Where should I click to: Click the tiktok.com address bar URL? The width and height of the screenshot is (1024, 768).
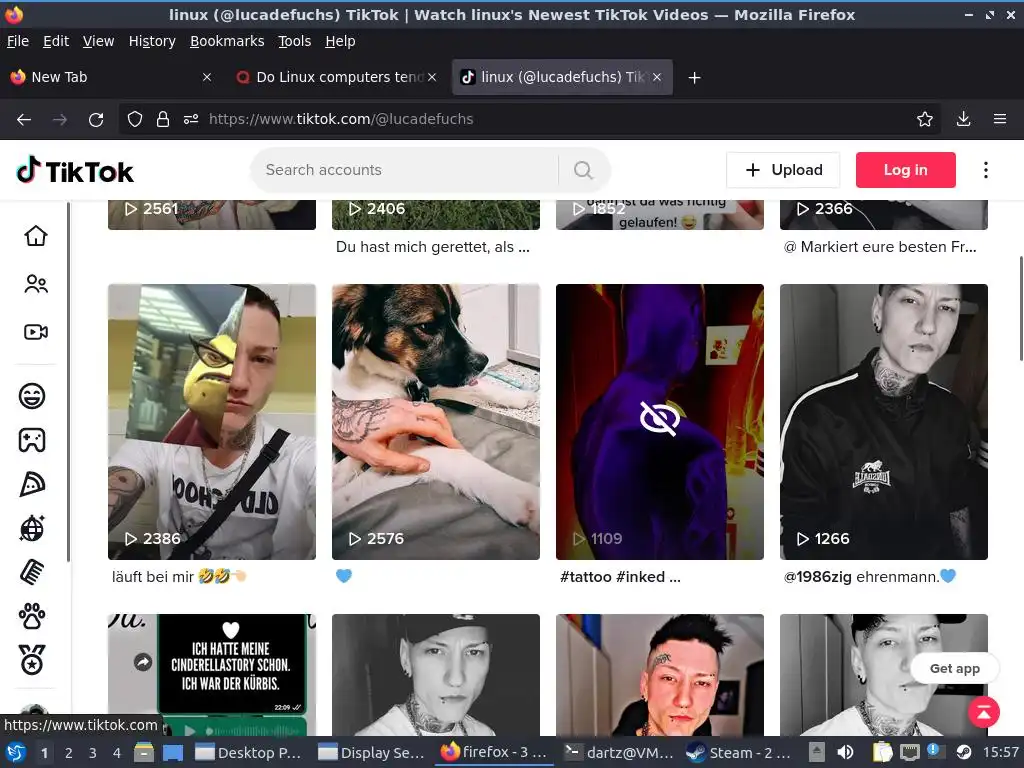click(341, 119)
